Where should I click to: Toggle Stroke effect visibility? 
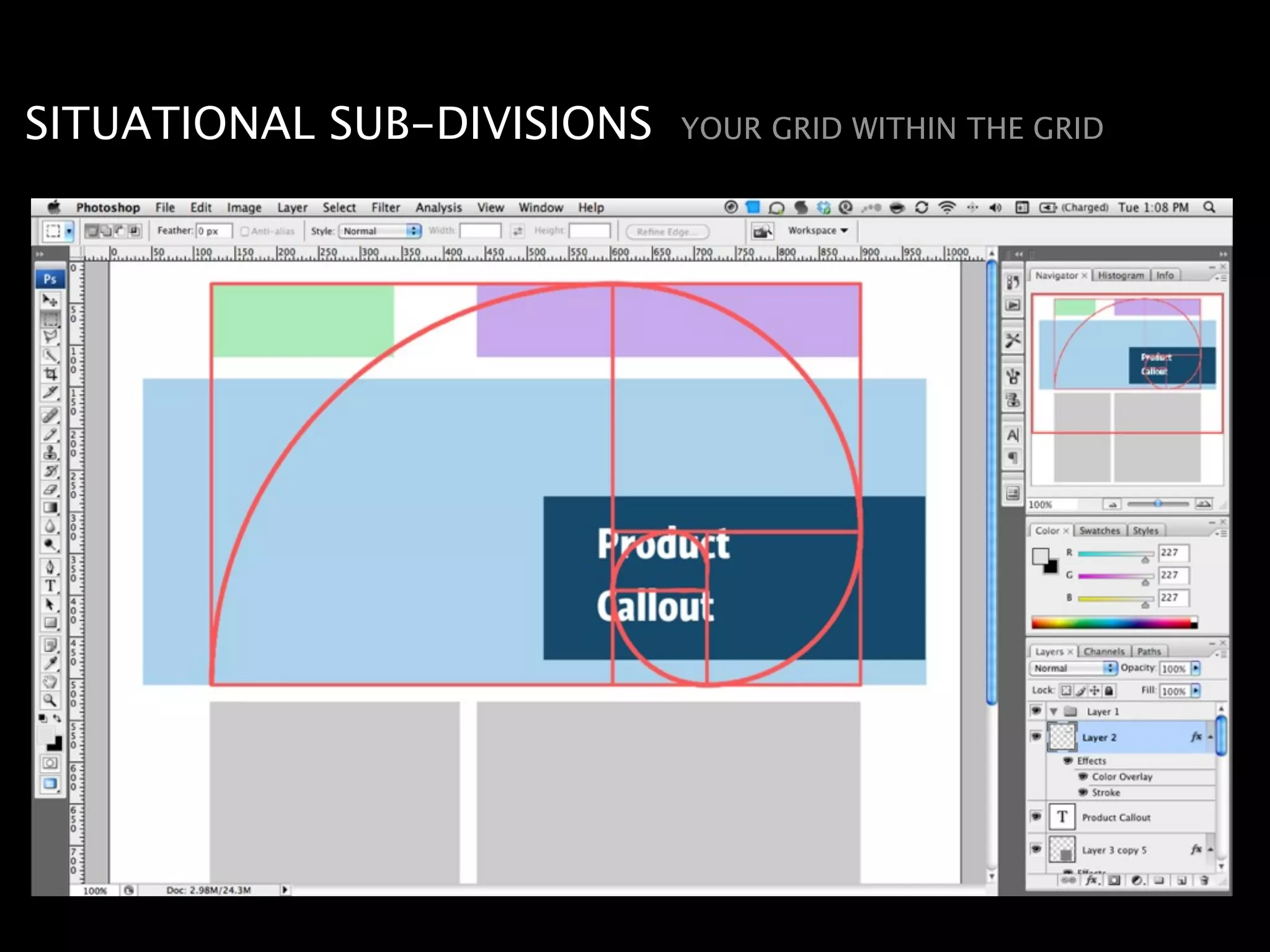(x=1083, y=793)
